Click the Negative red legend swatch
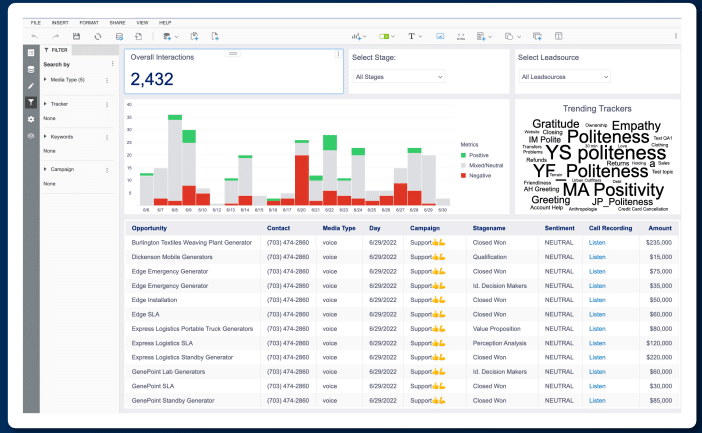Screen dimensions: 702x433 click(x=463, y=176)
